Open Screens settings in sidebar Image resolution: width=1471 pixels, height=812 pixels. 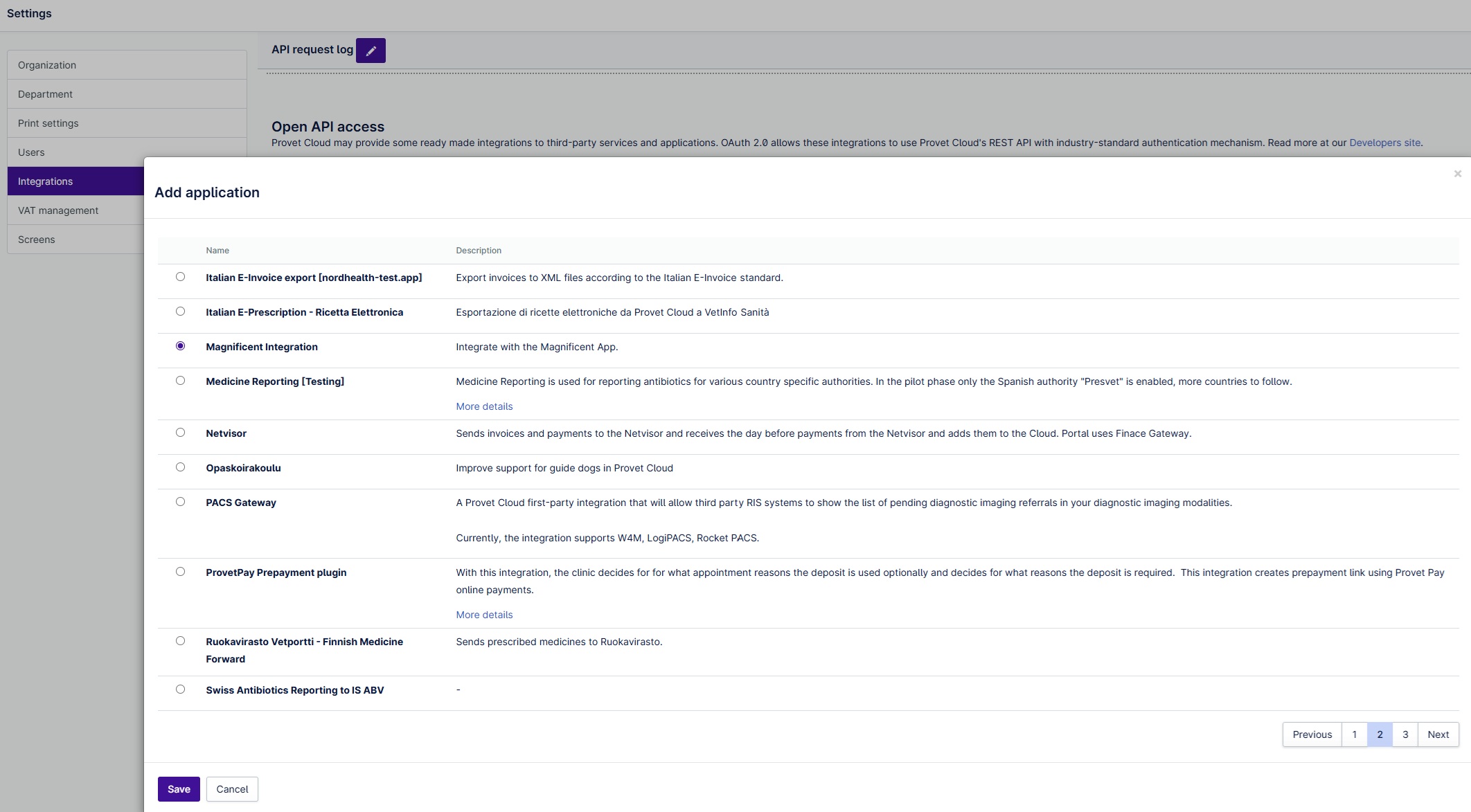76,240
